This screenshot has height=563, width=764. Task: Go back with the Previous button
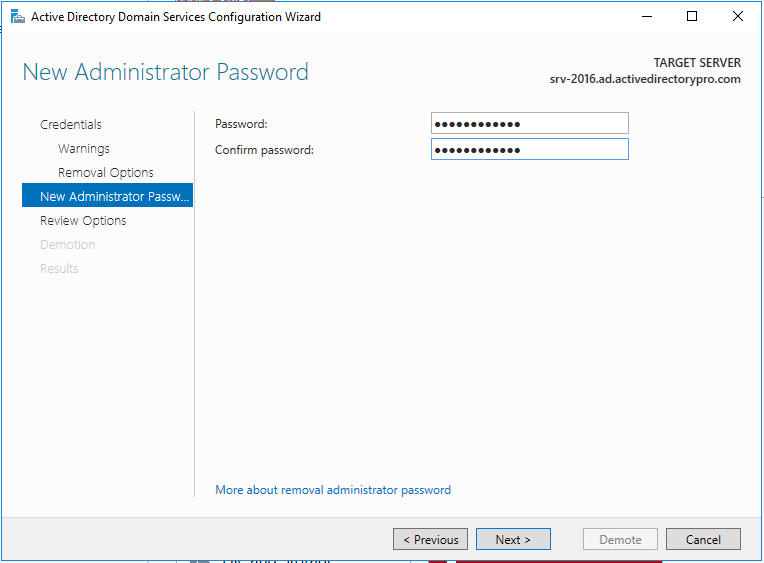(430, 539)
